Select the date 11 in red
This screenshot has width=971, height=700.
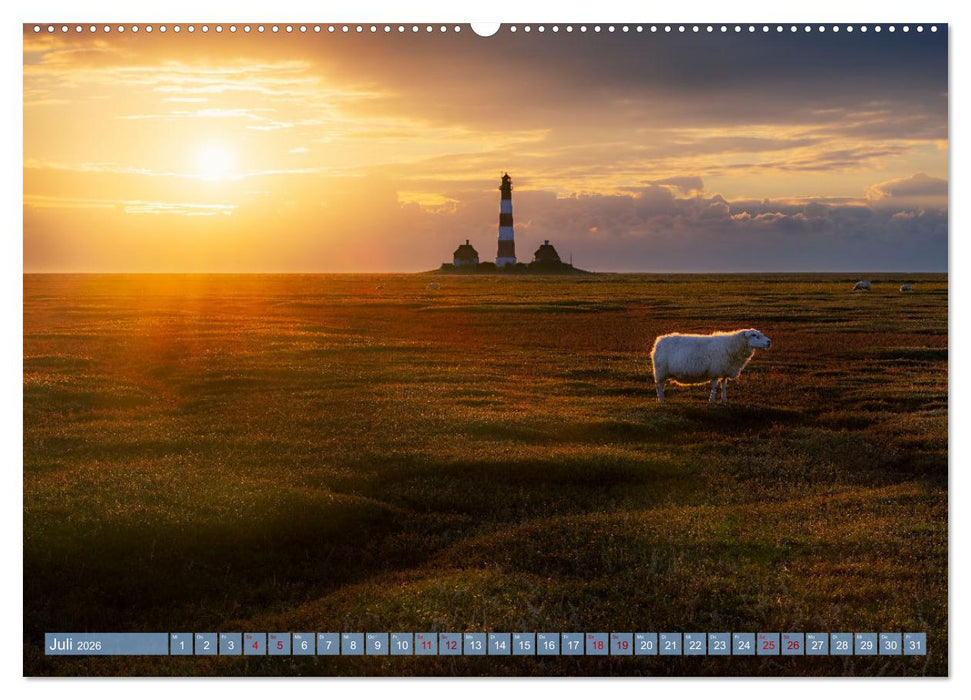(x=427, y=646)
